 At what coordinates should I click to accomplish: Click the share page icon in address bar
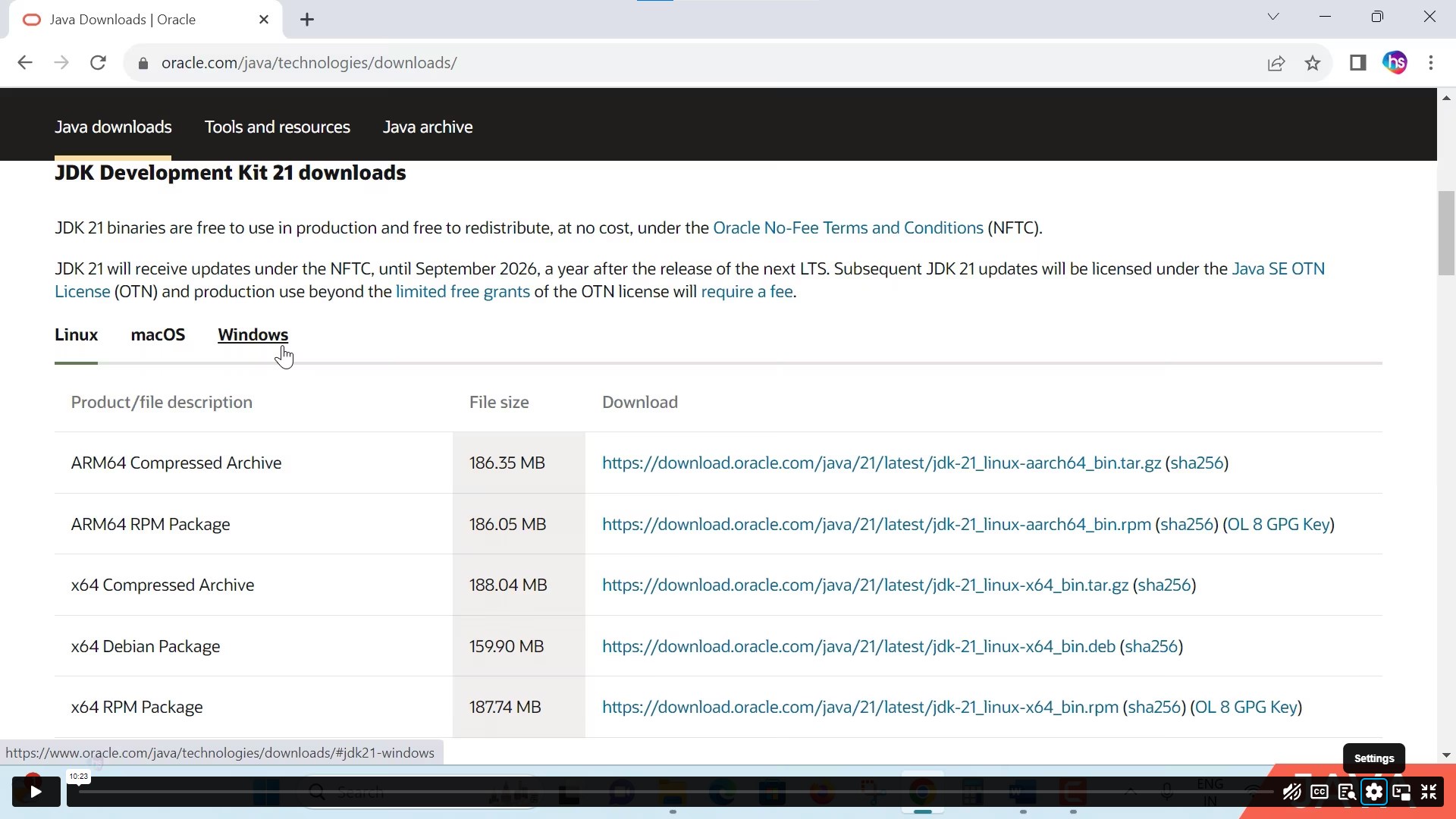point(1277,63)
